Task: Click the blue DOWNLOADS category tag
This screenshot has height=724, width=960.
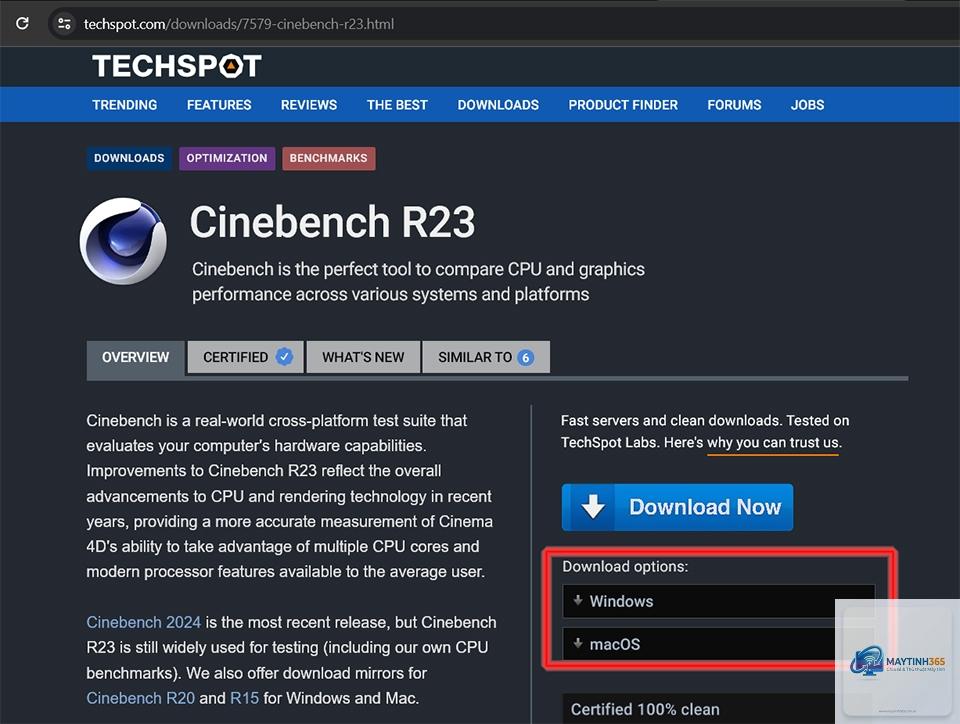Action: coord(129,158)
